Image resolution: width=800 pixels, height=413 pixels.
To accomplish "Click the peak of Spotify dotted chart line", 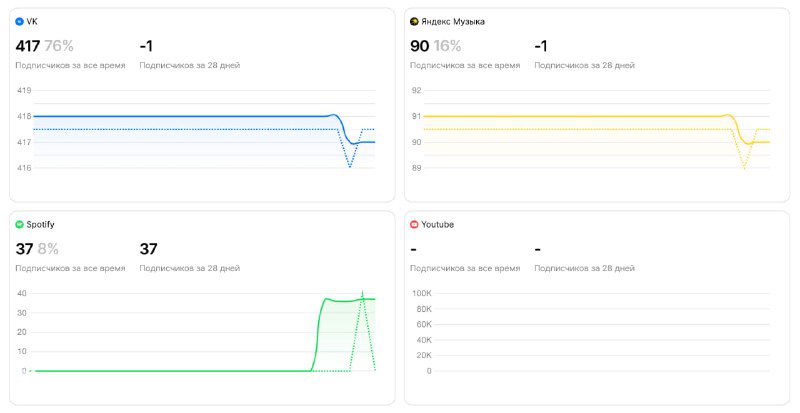I will pos(363,293).
